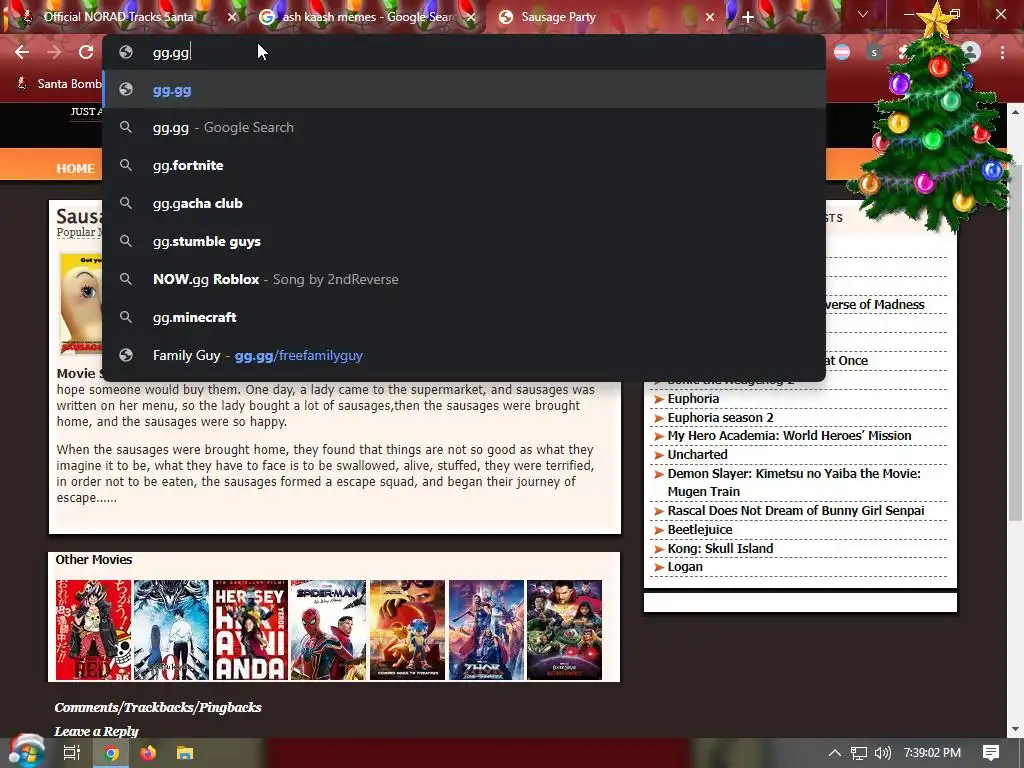
Task: Open the Kong: Skull Island link
Action: point(720,549)
